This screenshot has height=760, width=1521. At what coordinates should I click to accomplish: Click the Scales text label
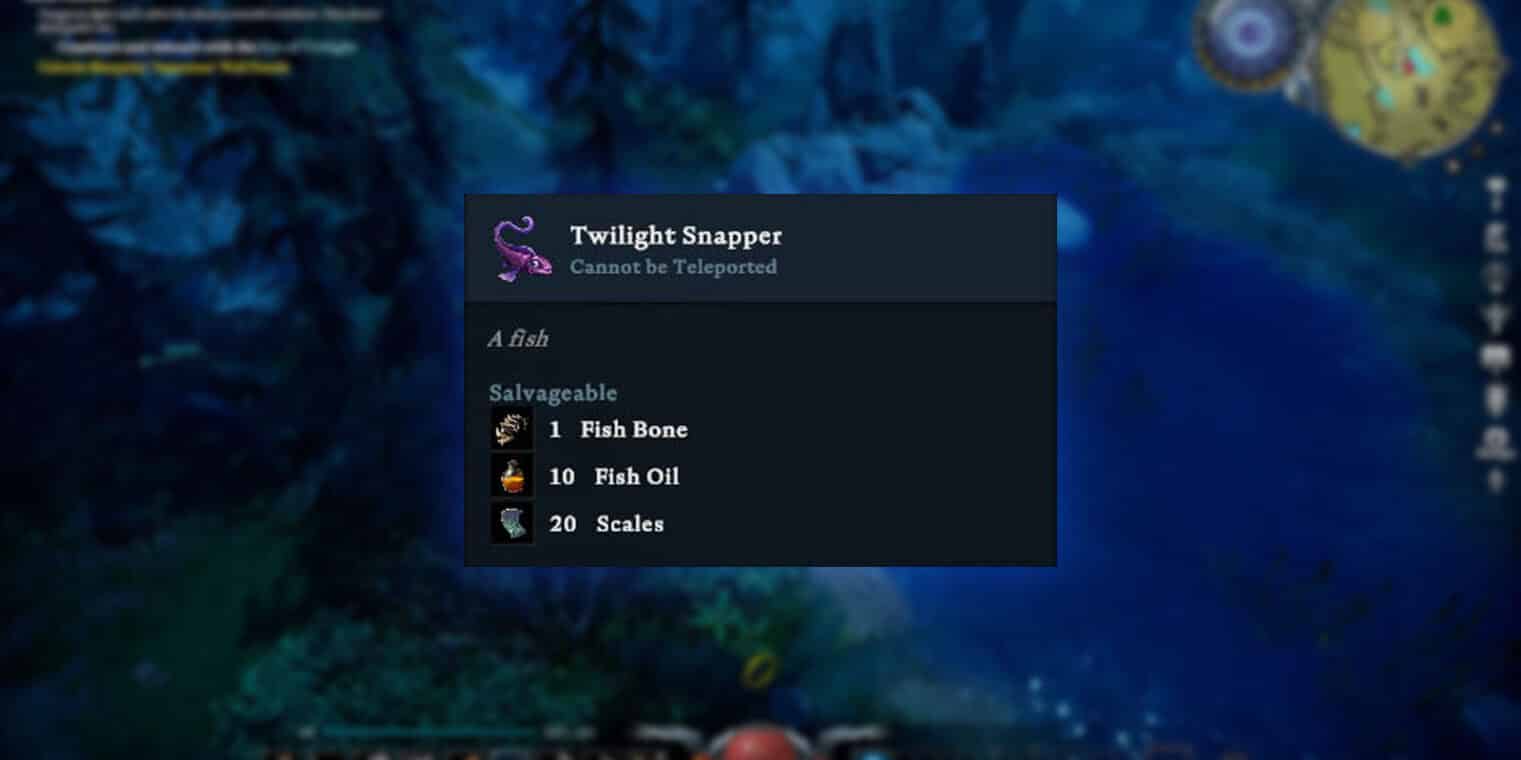630,524
